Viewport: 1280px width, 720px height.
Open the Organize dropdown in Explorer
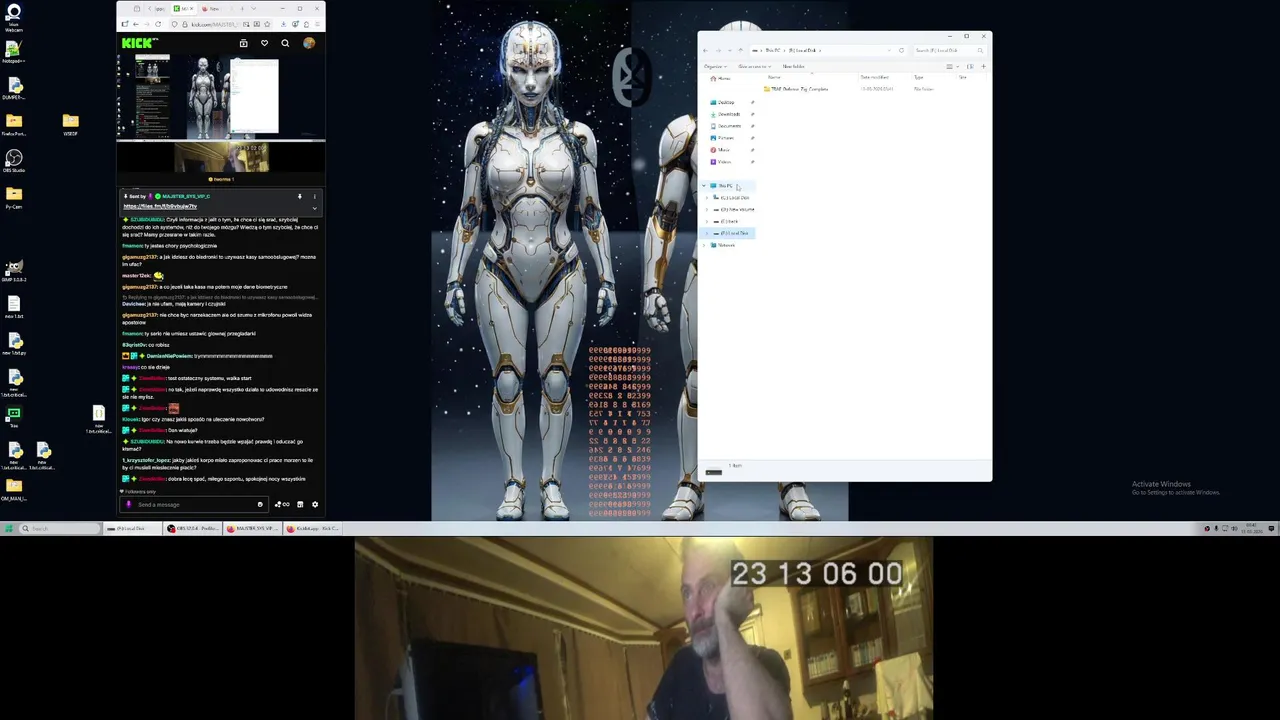click(715, 66)
